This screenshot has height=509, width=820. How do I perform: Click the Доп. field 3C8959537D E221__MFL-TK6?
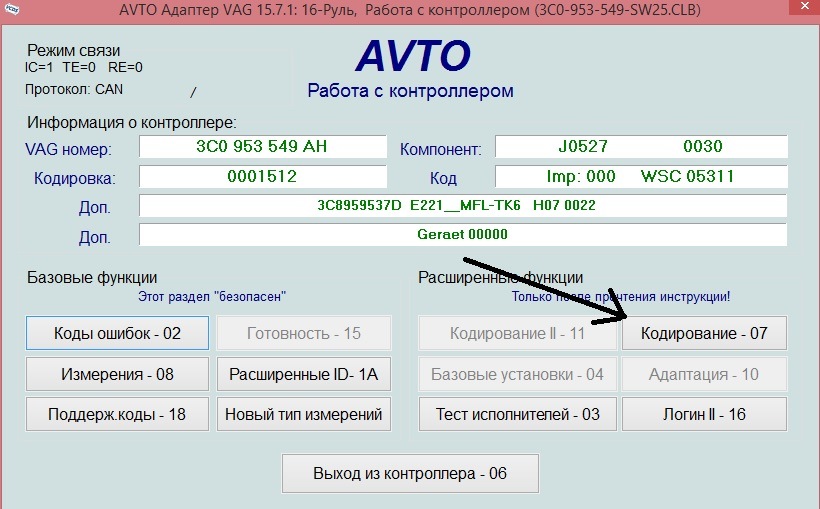click(x=463, y=205)
